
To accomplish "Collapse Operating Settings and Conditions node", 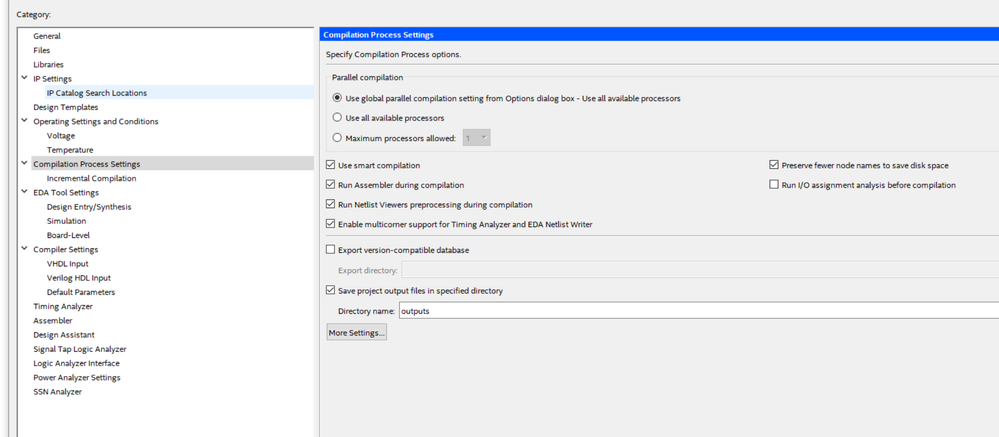I will [24, 121].
